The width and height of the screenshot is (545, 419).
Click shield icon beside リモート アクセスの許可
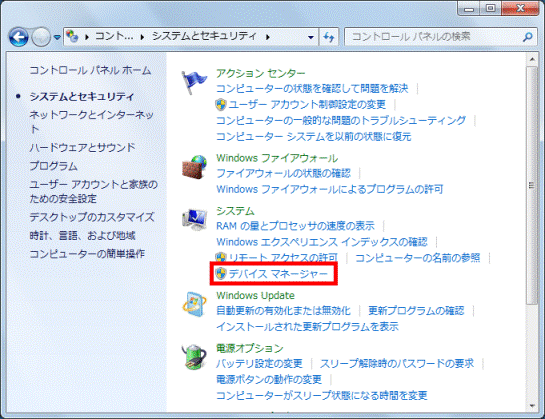coord(221,258)
